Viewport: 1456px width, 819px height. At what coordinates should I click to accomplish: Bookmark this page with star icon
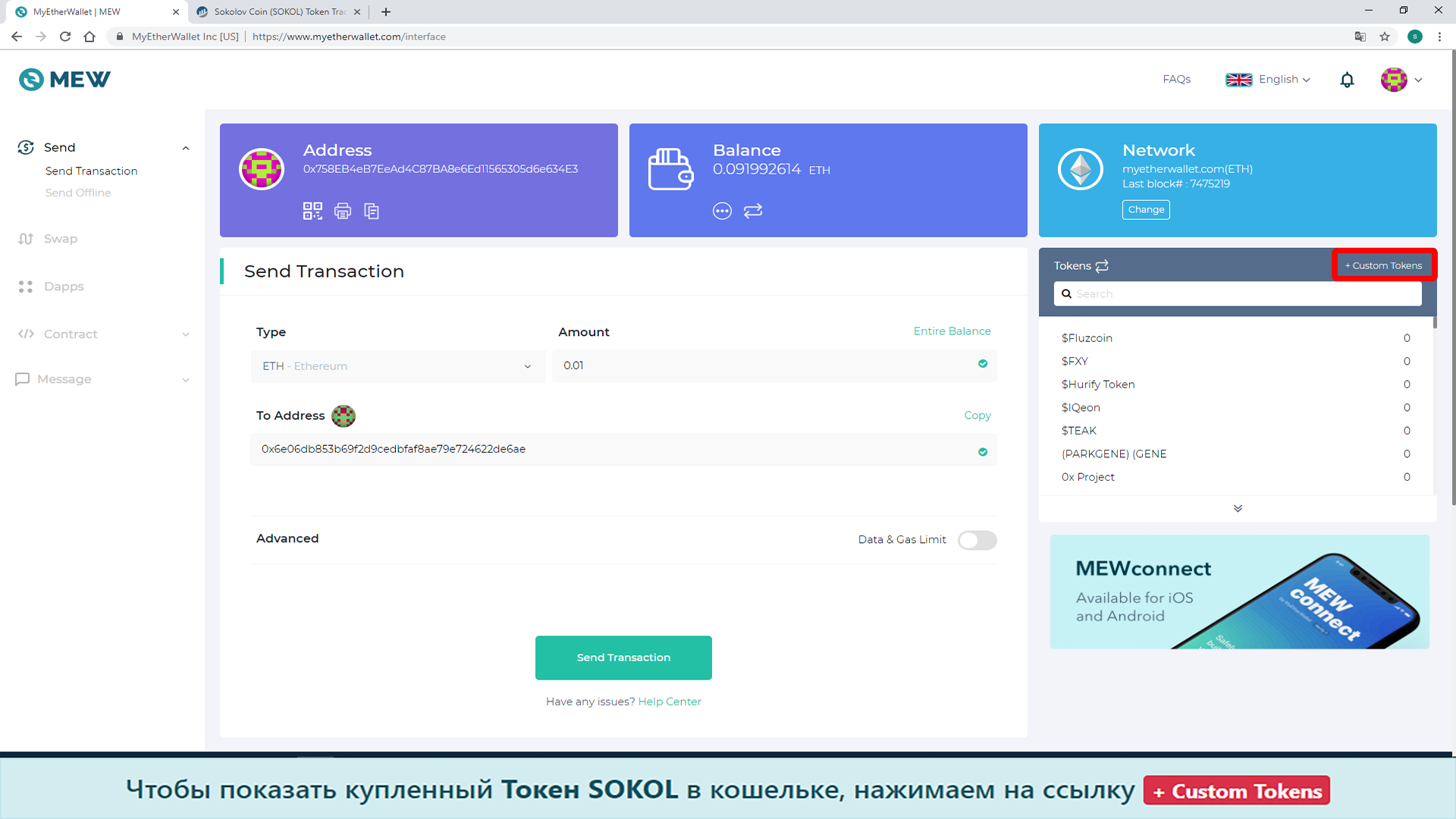point(1385,36)
